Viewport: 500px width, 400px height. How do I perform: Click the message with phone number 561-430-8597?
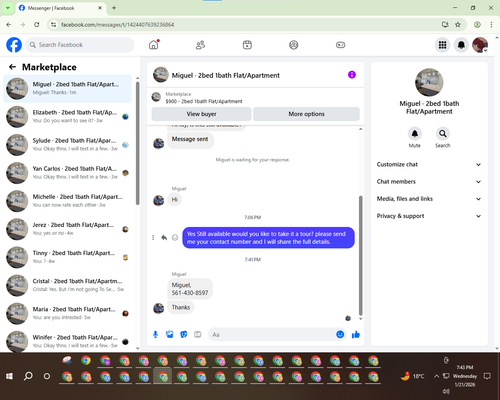coord(190,289)
